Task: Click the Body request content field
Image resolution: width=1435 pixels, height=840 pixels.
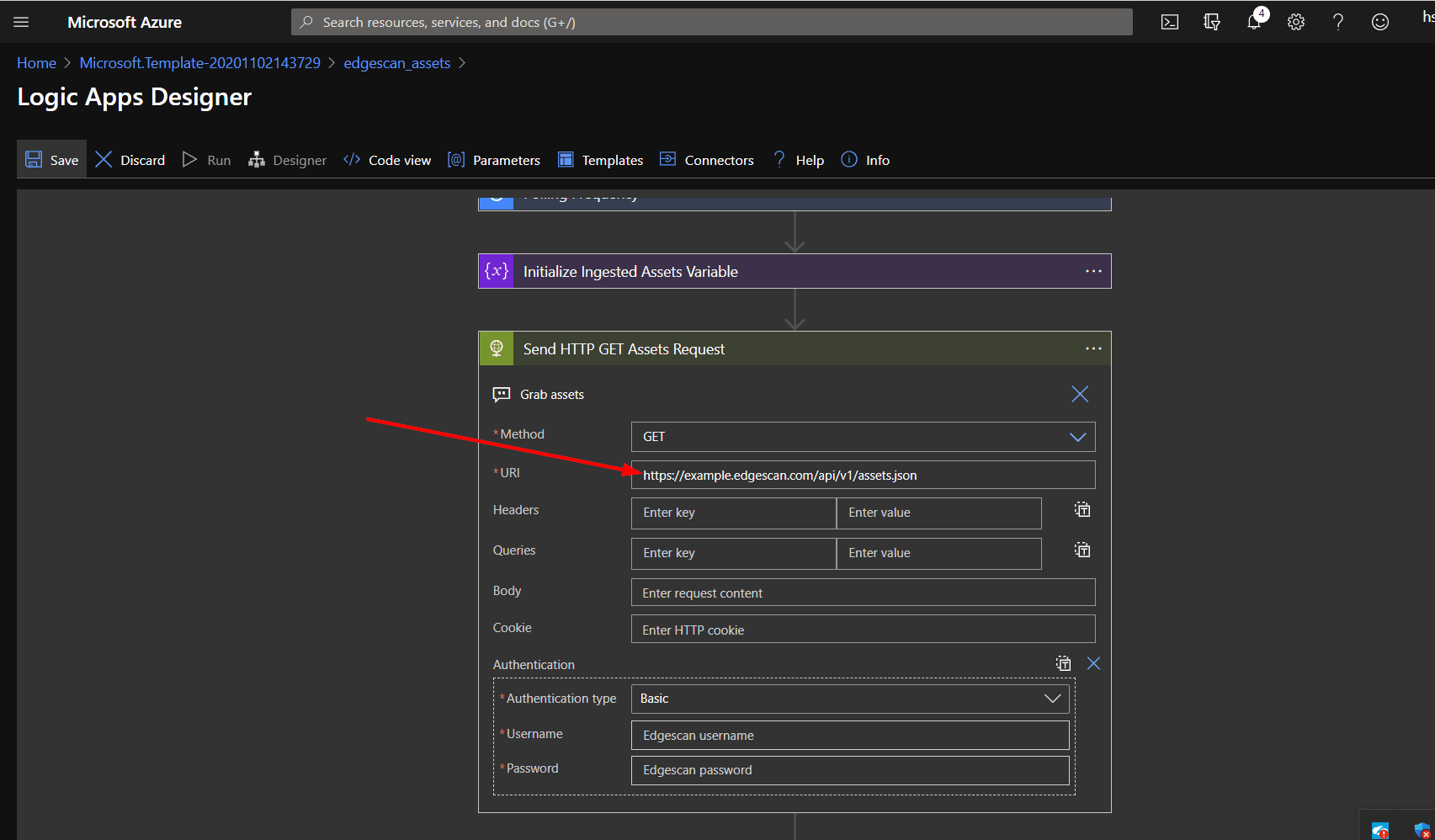Action: [864, 593]
